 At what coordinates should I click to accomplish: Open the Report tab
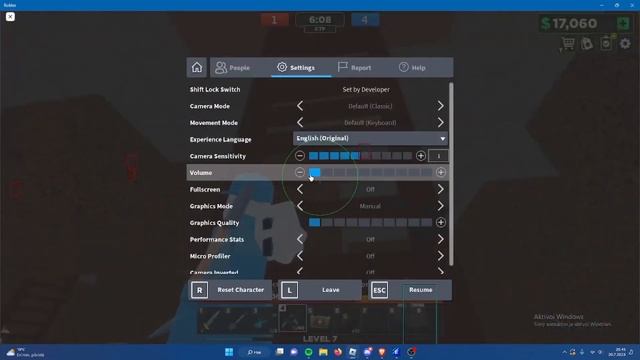tap(354, 67)
